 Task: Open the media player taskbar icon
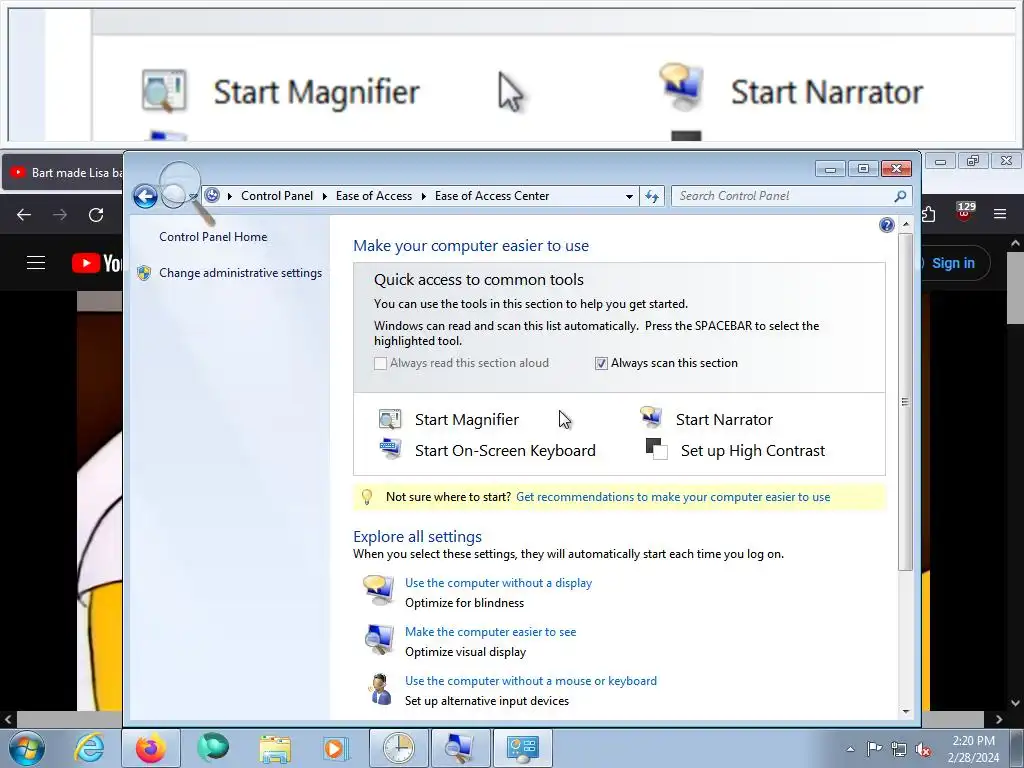tap(337, 748)
